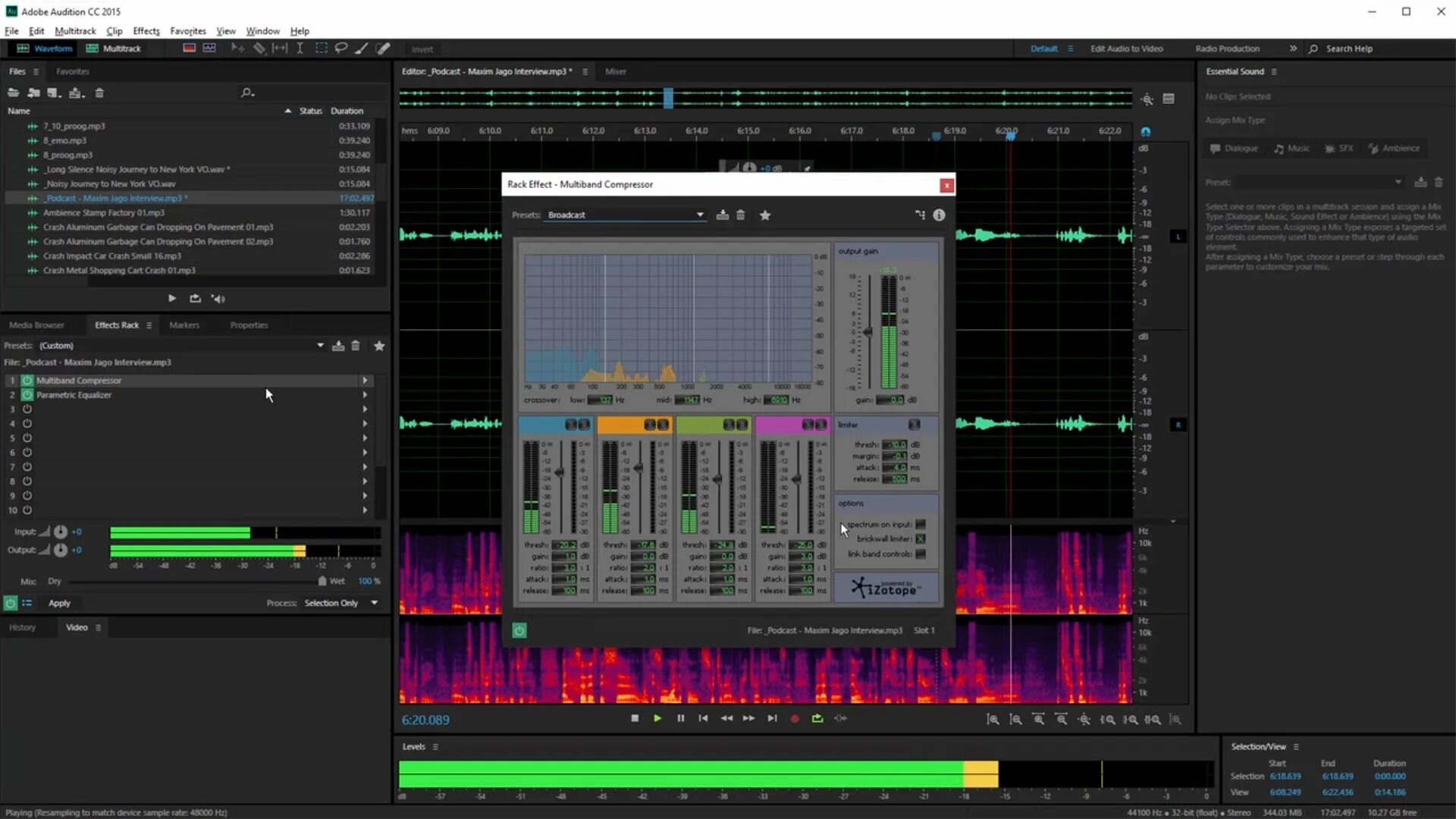Enable the link band controls checkbox

click(x=921, y=554)
